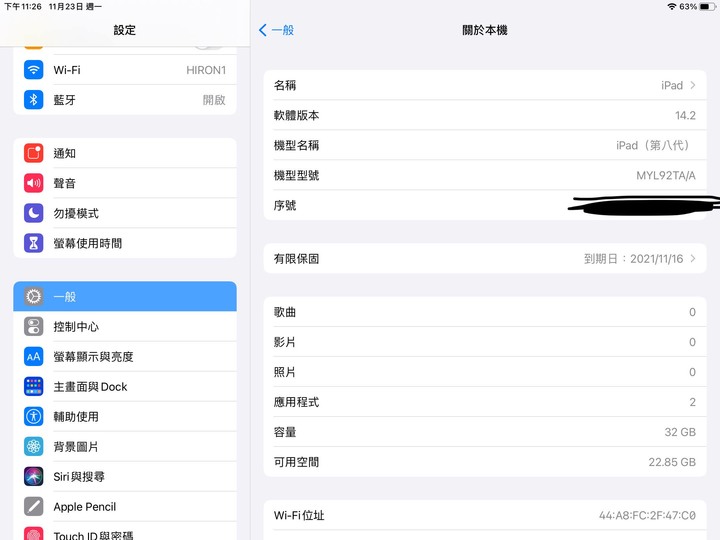
Task: Tap warranty date 2021/11/16
Action: pyautogui.click(x=657, y=259)
